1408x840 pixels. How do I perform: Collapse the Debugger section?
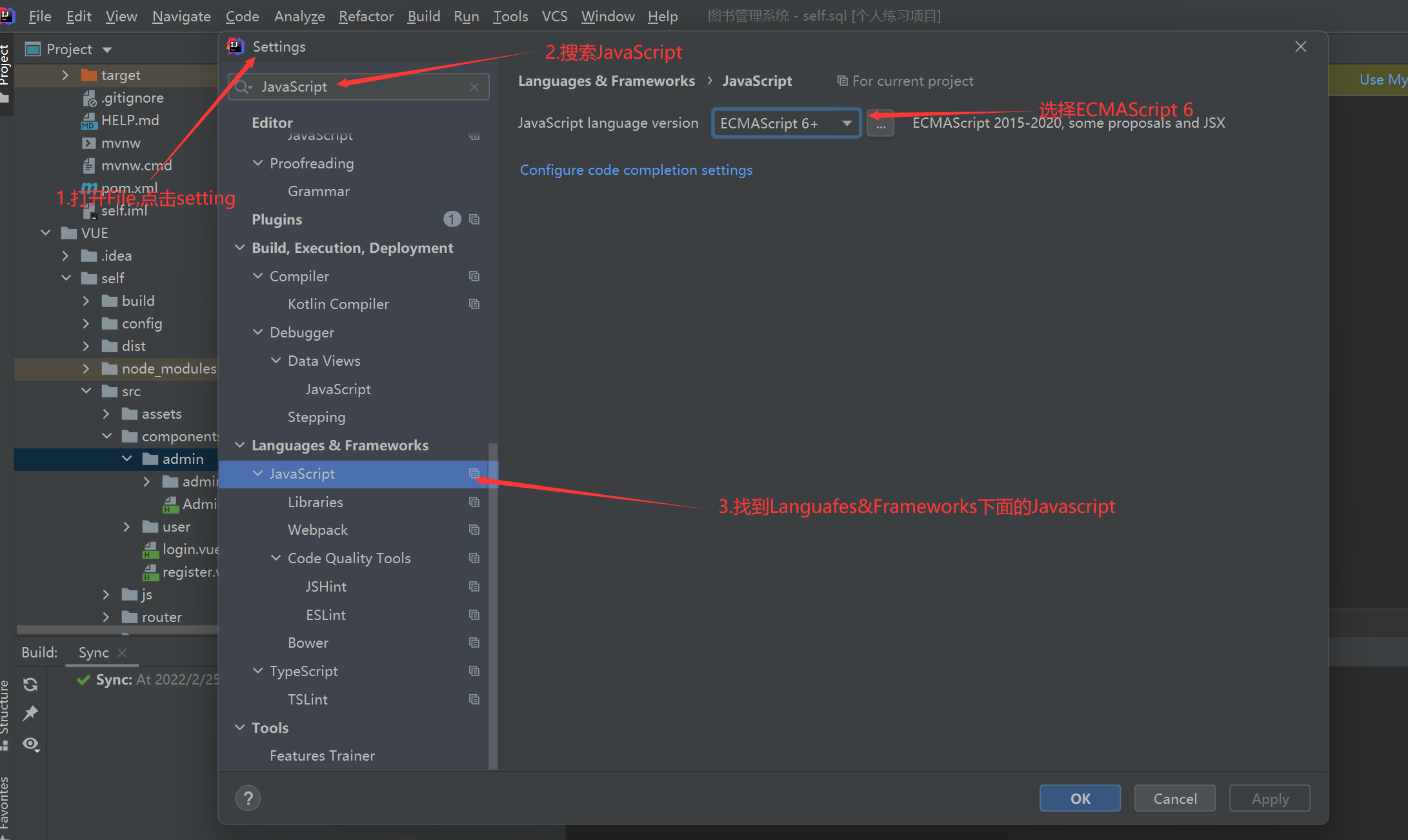pos(258,332)
